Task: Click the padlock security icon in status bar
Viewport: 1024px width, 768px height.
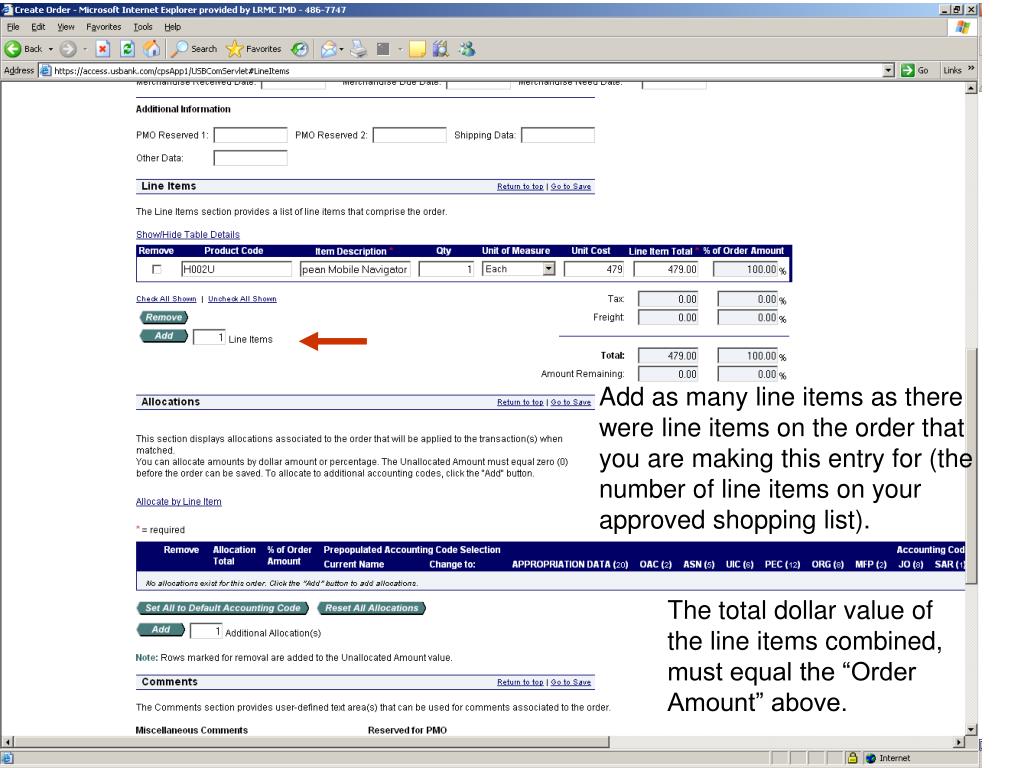Action: pos(852,758)
